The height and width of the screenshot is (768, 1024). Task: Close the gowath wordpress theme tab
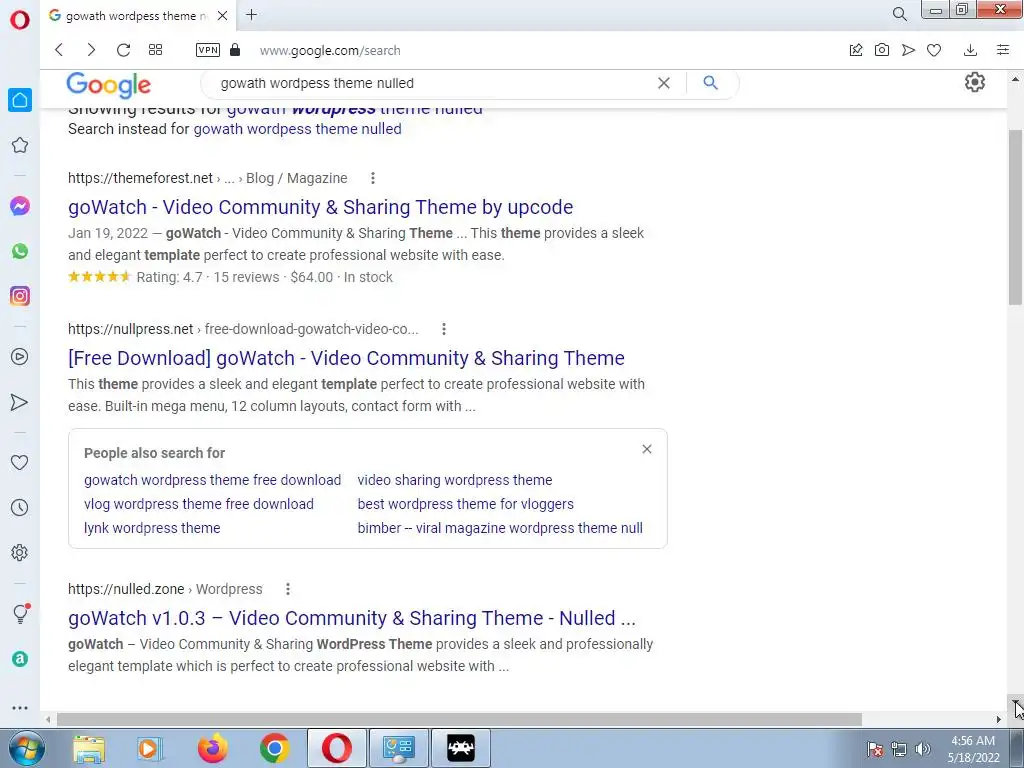pyautogui.click(x=223, y=15)
